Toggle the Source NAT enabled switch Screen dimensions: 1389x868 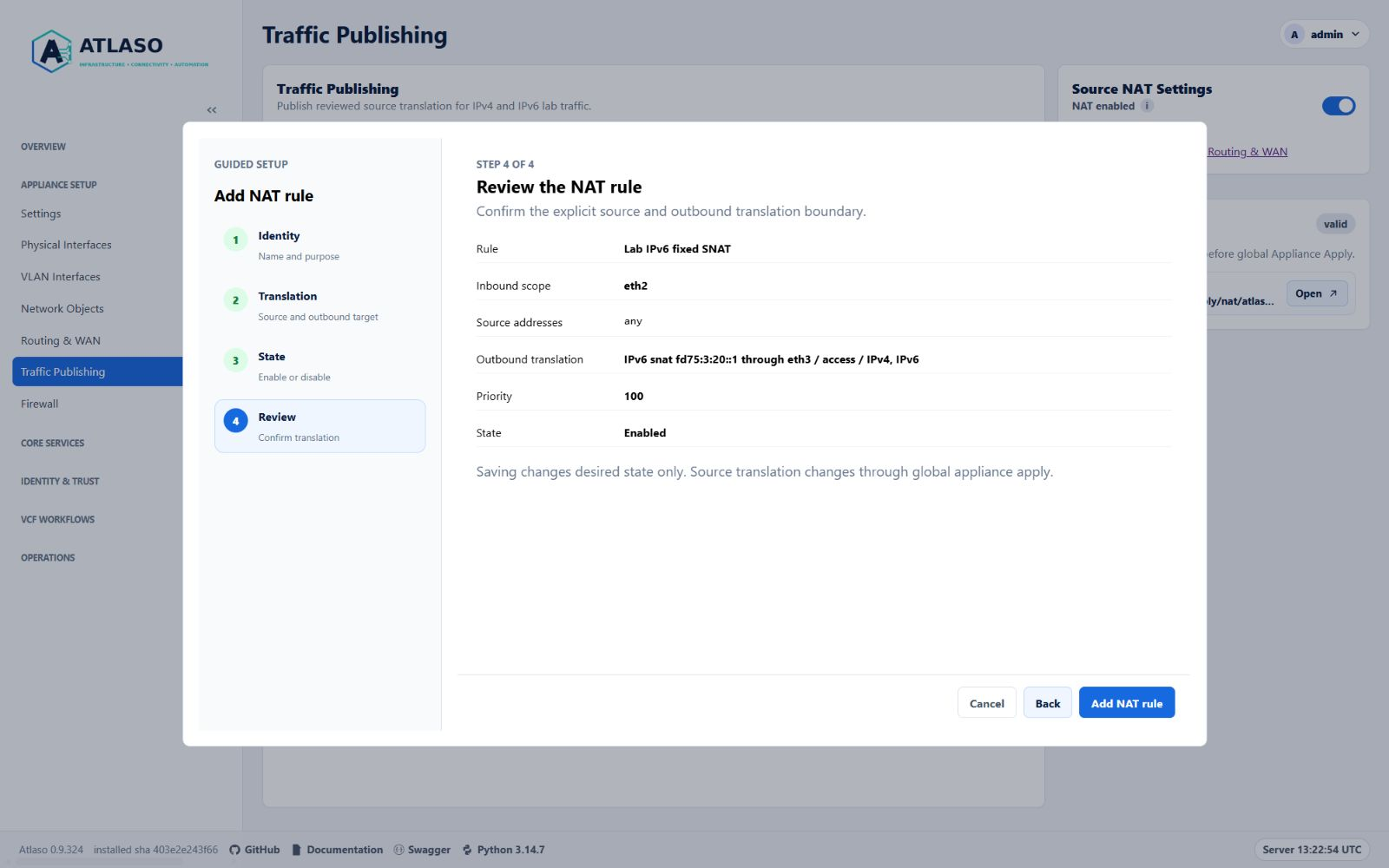click(1339, 106)
